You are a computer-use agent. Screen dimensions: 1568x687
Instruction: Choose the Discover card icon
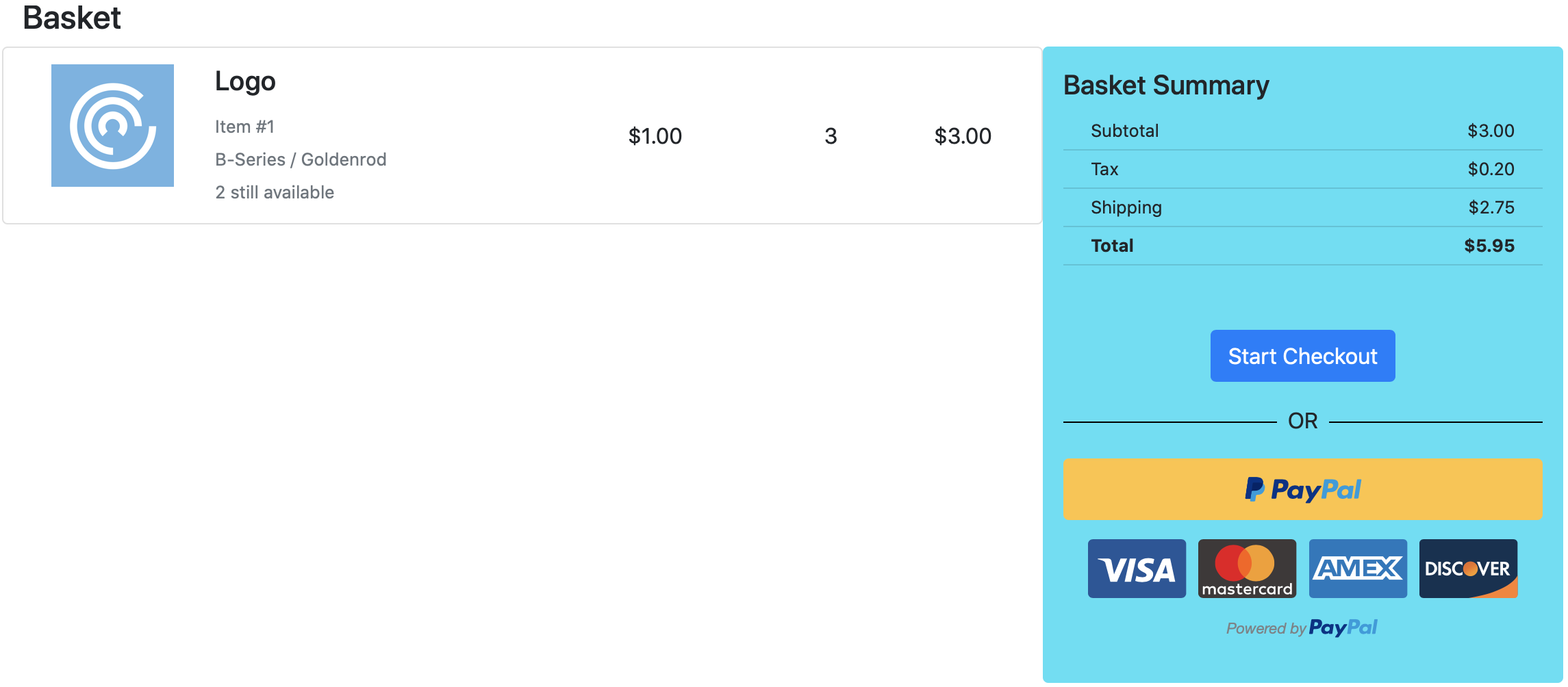tap(1468, 569)
